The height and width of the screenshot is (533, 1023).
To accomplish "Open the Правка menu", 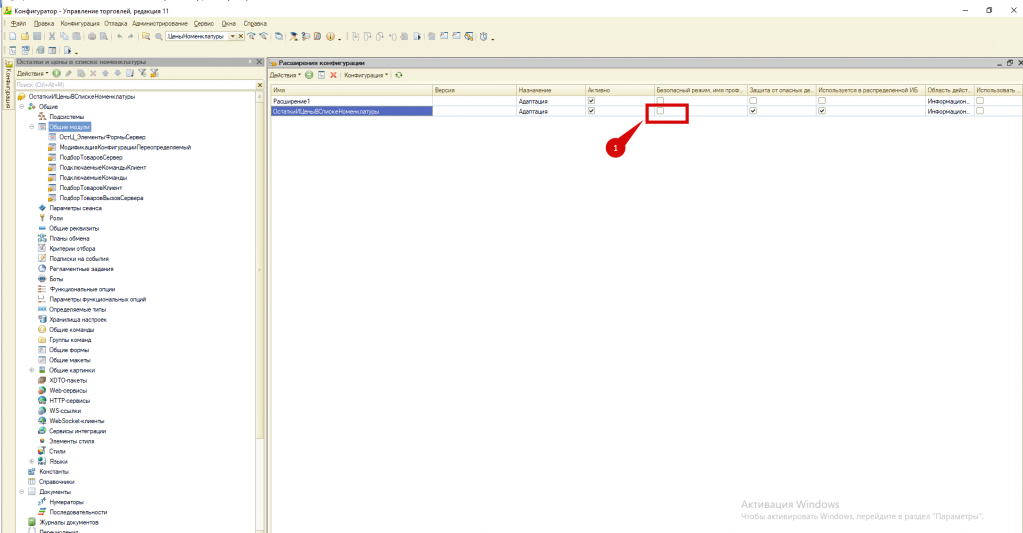I will point(44,23).
